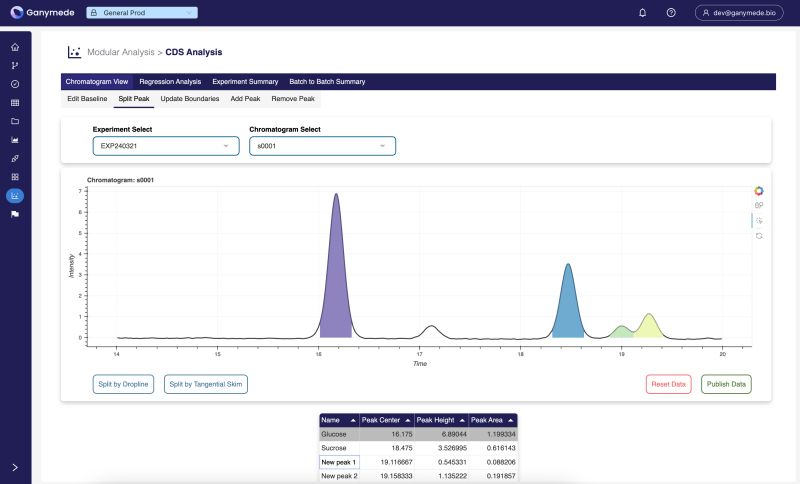The image size is (800, 484).
Task: Select the highlighted analysis sidebar icon
Action: point(15,195)
